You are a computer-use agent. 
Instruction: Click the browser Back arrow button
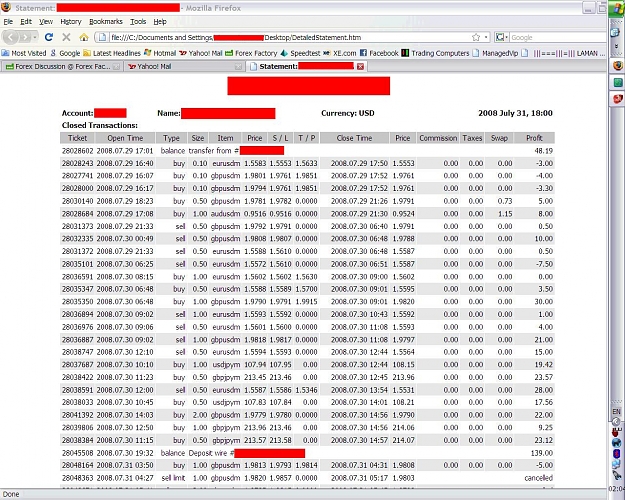click(11, 37)
